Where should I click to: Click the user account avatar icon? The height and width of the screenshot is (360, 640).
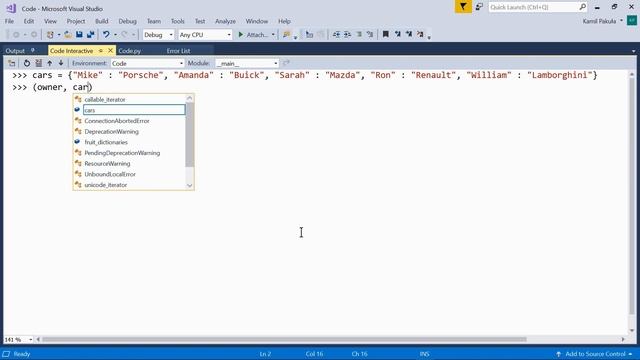pyautogui.click(x=632, y=20)
